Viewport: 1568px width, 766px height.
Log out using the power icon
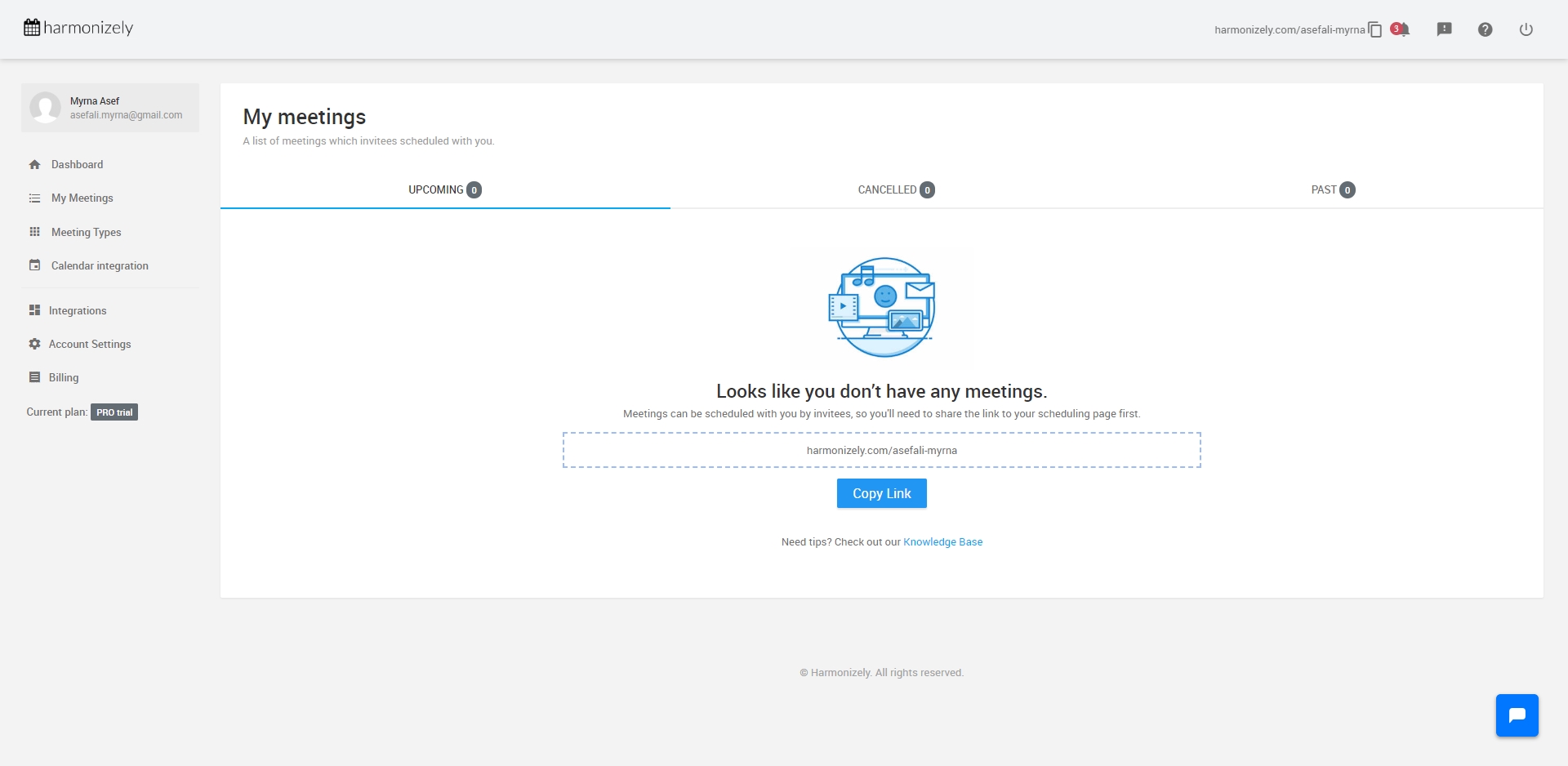click(x=1526, y=29)
